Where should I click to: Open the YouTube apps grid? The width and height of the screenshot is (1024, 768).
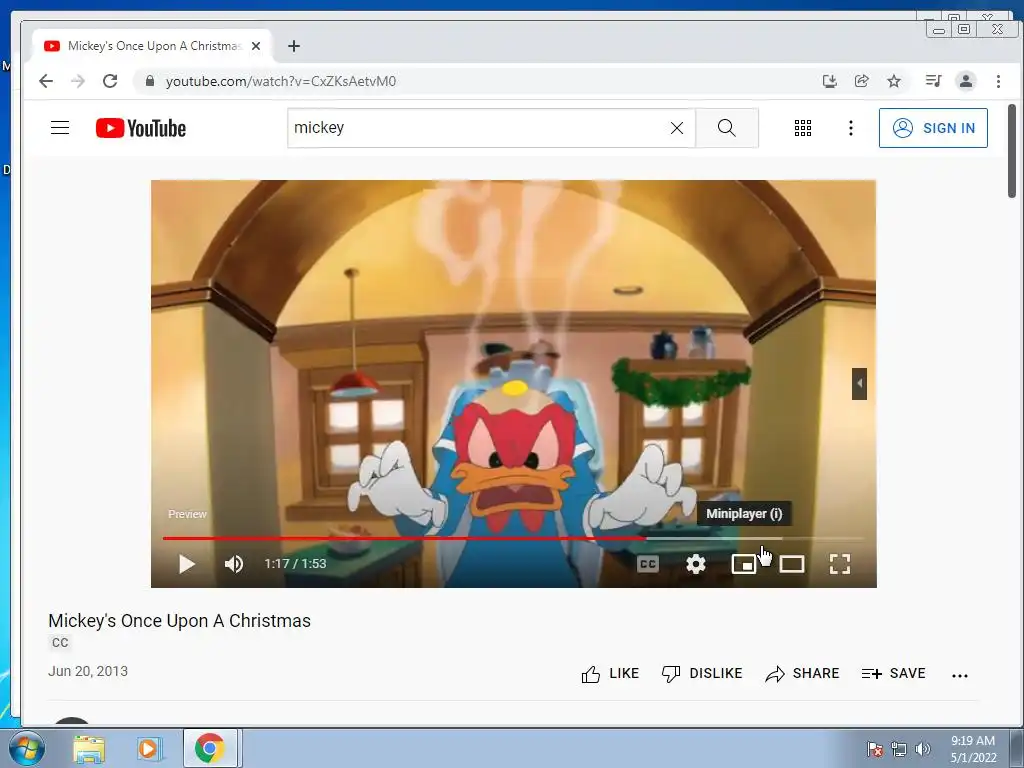click(x=803, y=128)
